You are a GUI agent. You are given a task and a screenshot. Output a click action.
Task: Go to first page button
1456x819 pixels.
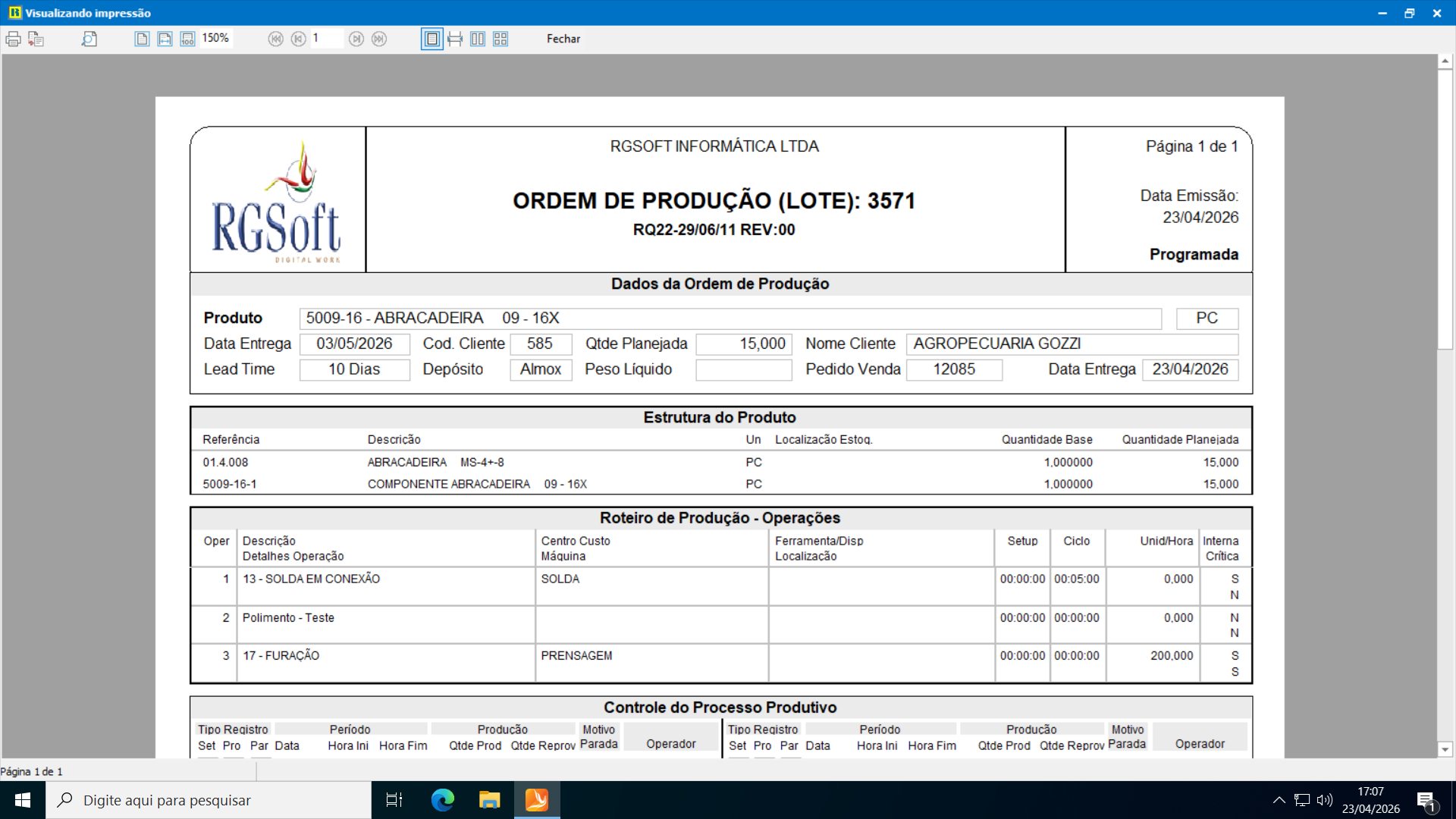click(276, 39)
